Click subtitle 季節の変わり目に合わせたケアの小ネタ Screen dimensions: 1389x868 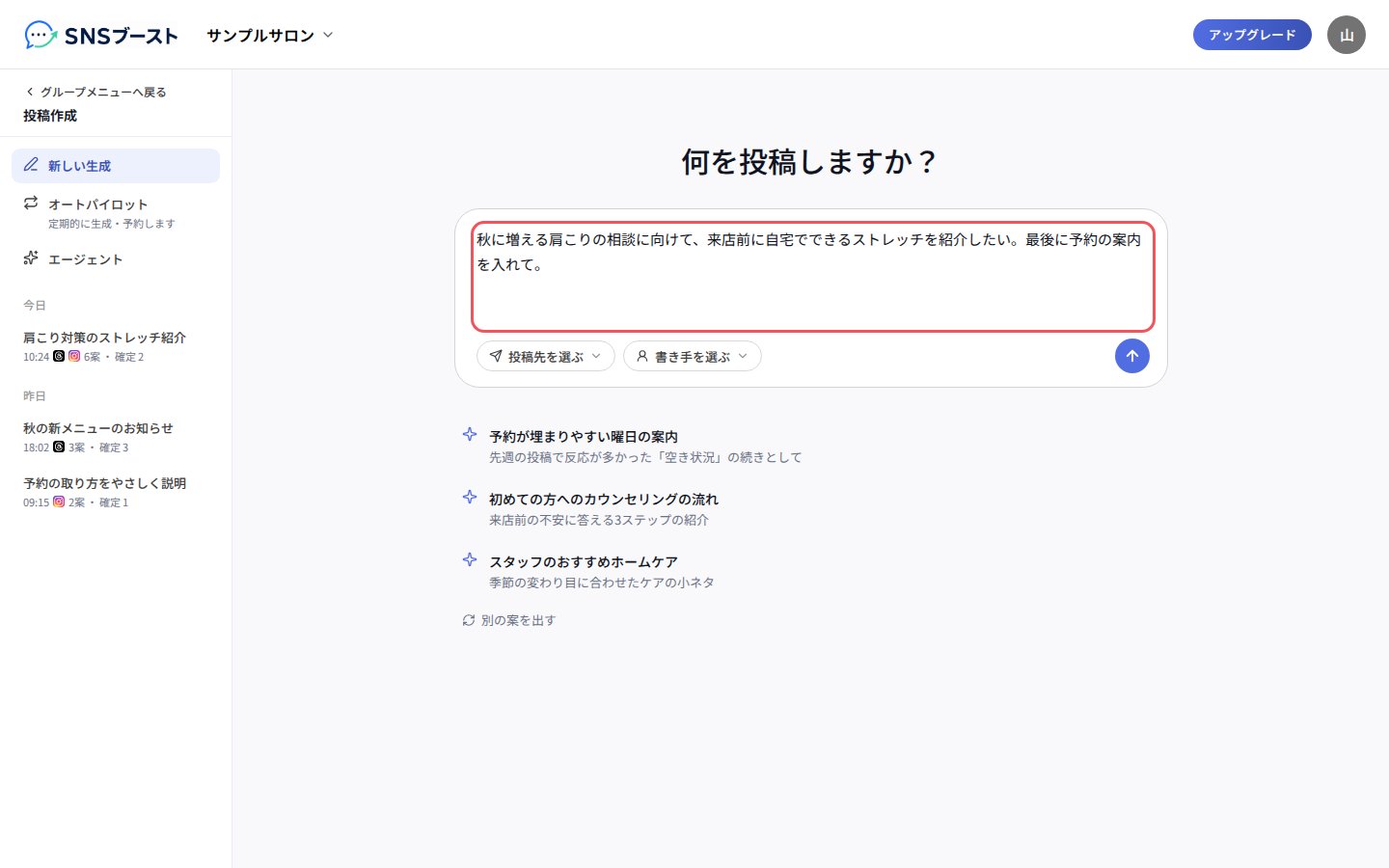[x=602, y=583]
